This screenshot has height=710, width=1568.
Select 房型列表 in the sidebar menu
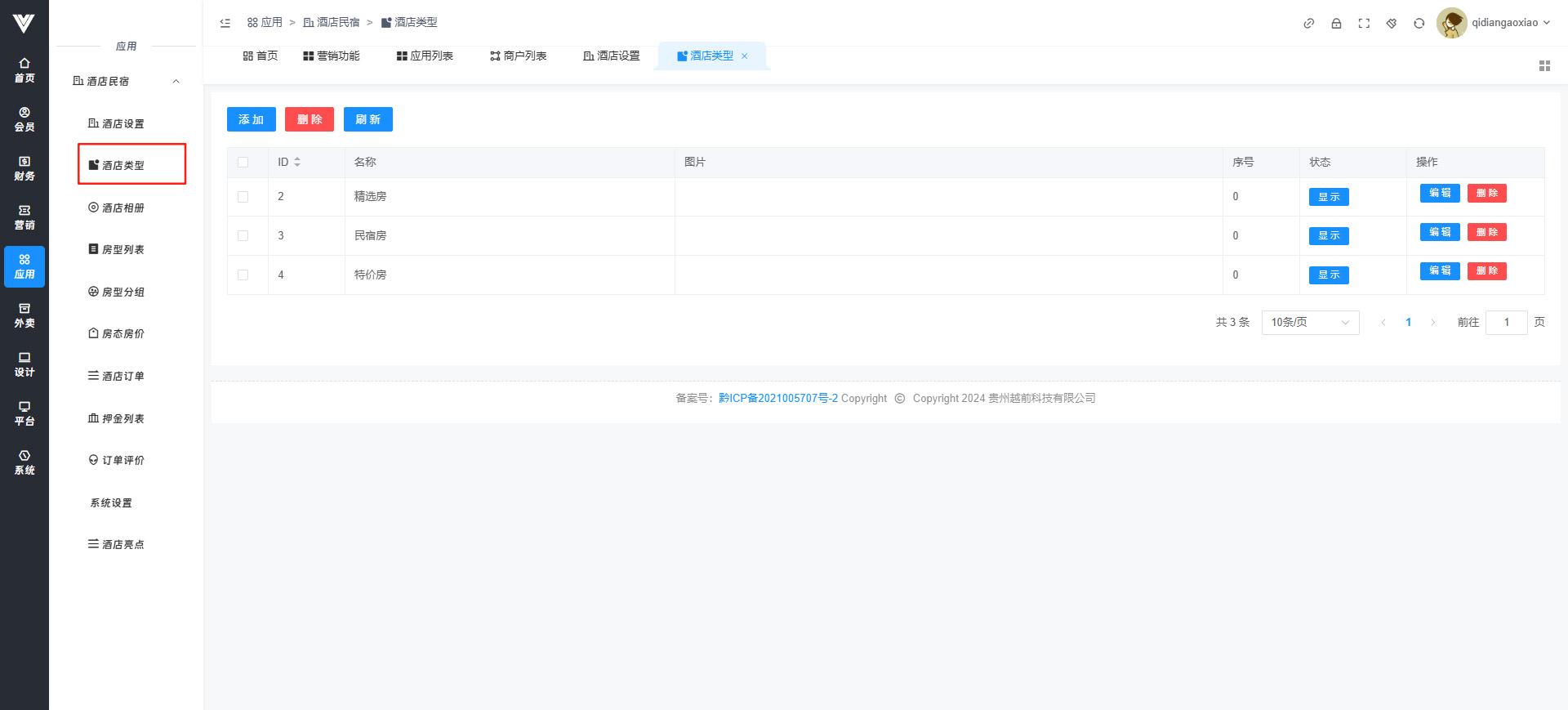(122, 250)
